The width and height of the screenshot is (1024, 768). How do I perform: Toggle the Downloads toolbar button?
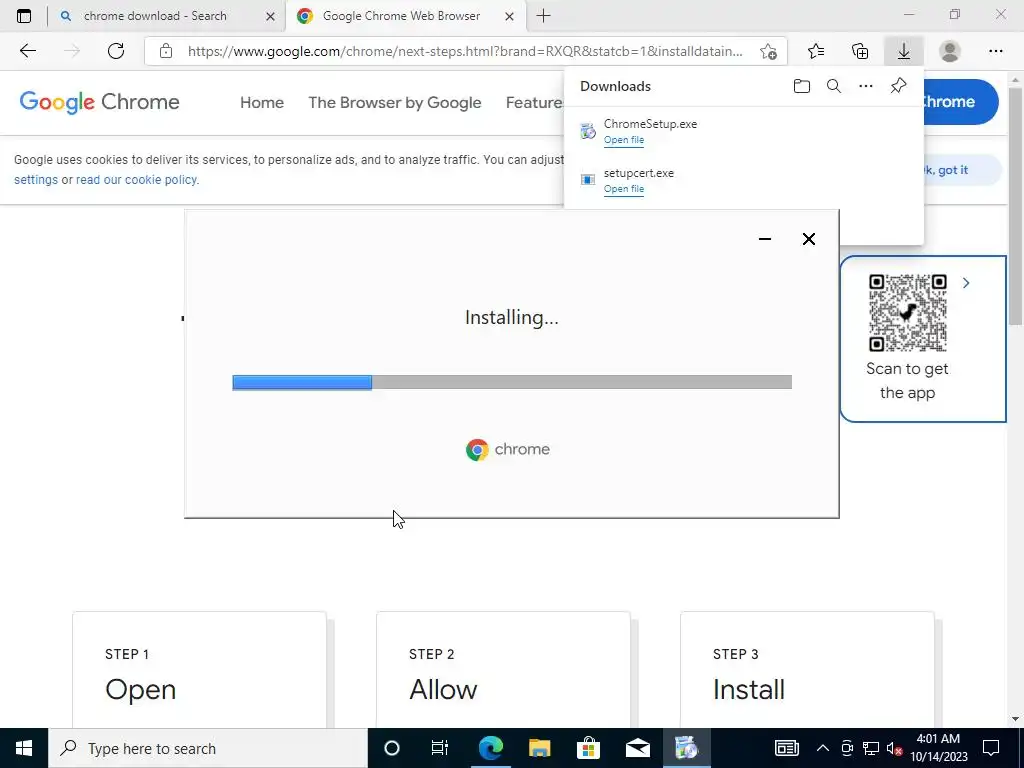pyautogui.click(x=904, y=51)
